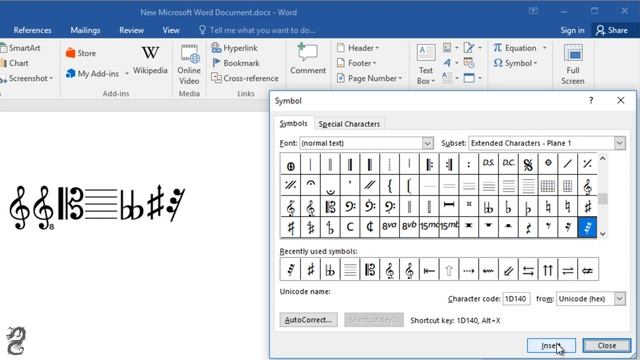
Task: Select the fermata symbol in the grid
Action: (311, 185)
